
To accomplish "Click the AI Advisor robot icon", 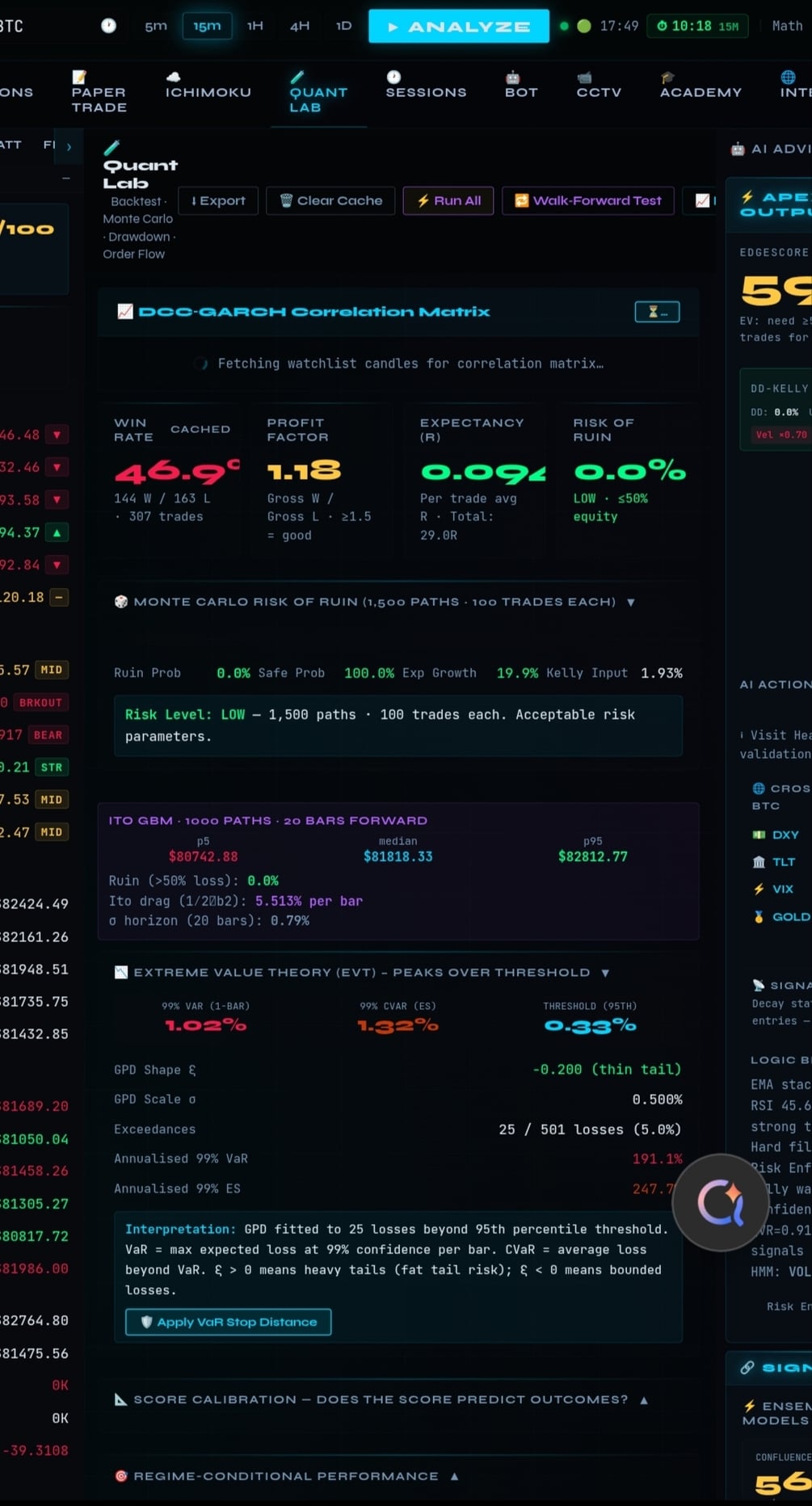I will (x=738, y=149).
